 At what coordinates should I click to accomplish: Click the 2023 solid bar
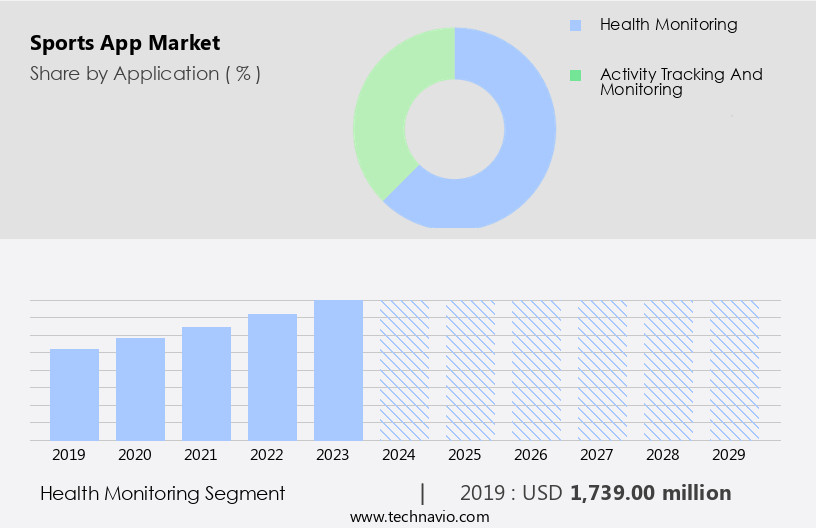(x=338, y=370)
